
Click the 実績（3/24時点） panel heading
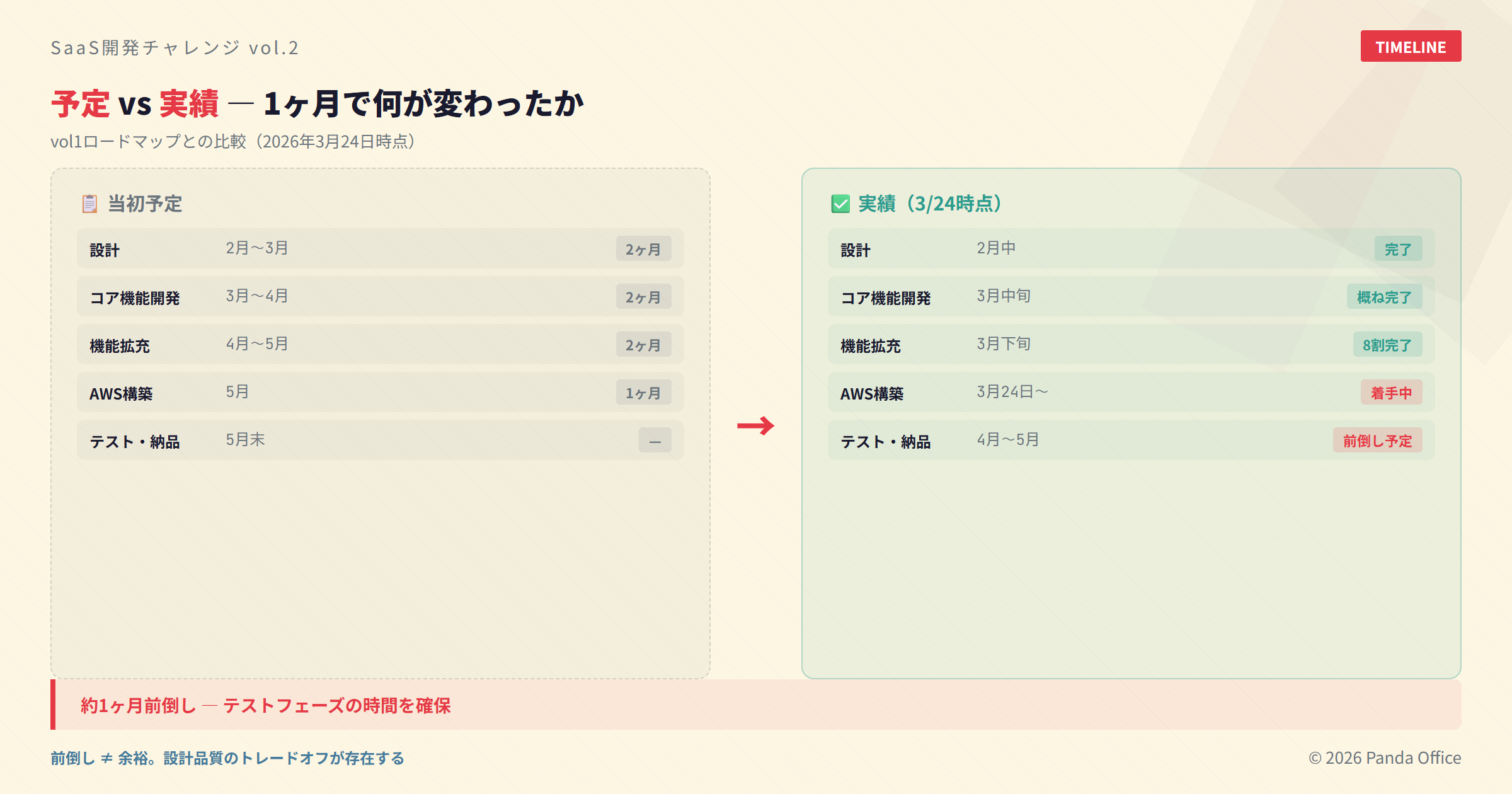930,204
